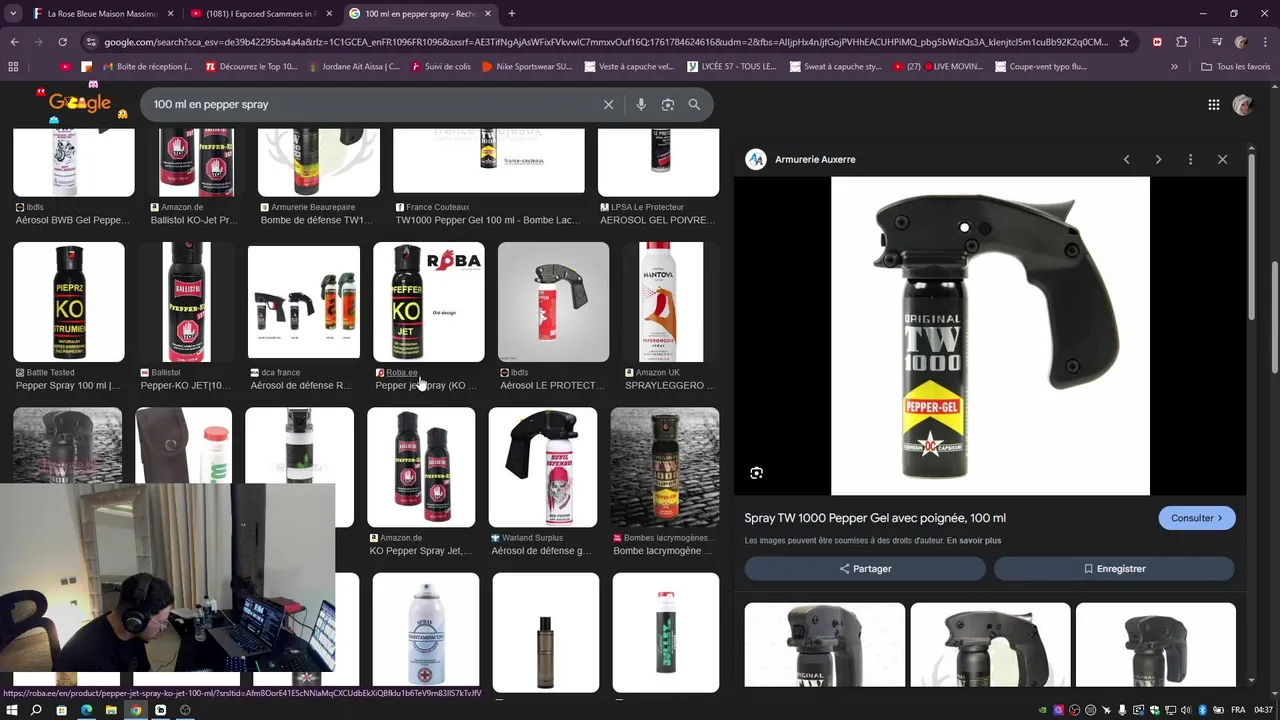
Task: Open the Google apps grid
Action: coord(1214,105)
